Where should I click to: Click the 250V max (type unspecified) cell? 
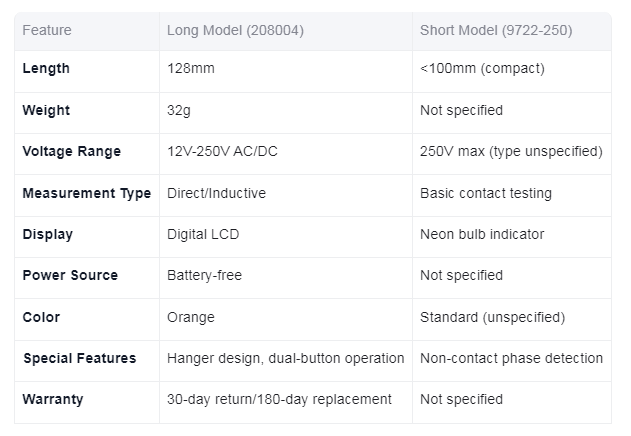(511, 151)
